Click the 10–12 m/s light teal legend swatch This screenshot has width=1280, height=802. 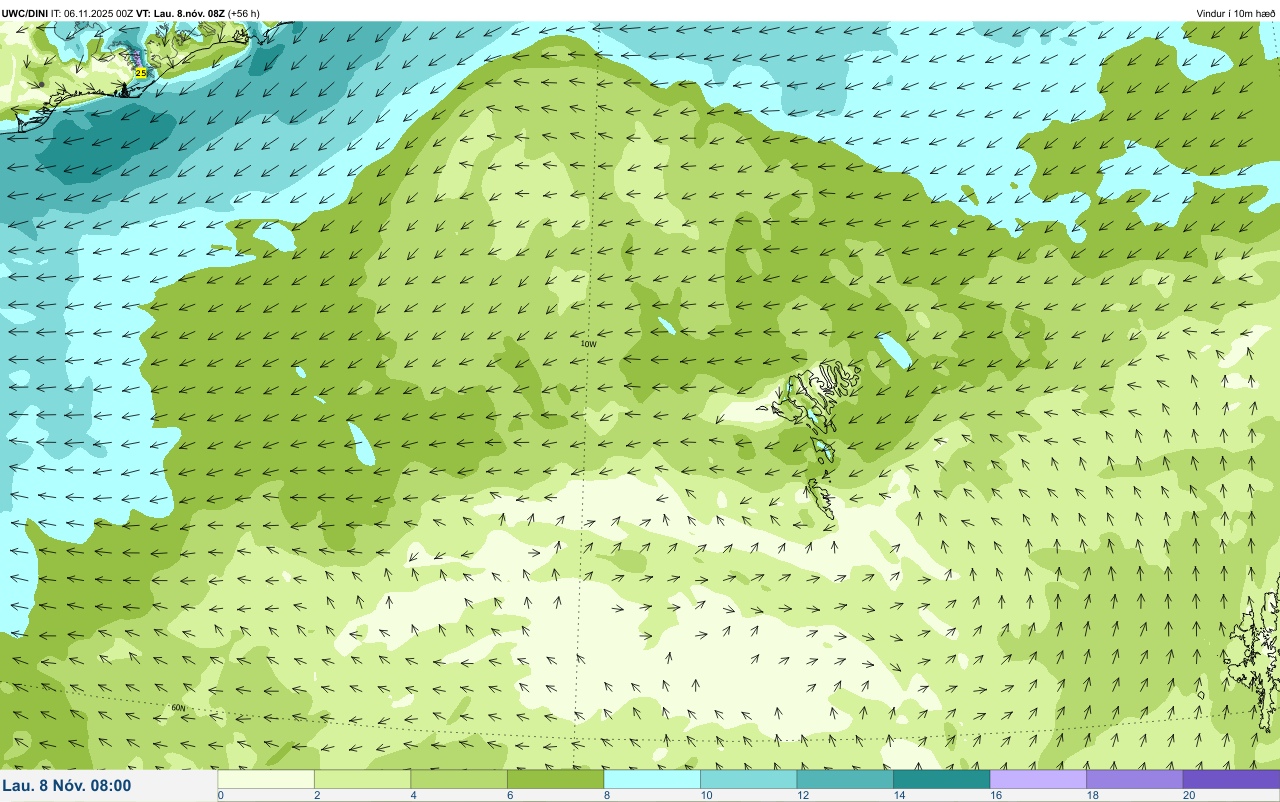[x=748, y=779]
